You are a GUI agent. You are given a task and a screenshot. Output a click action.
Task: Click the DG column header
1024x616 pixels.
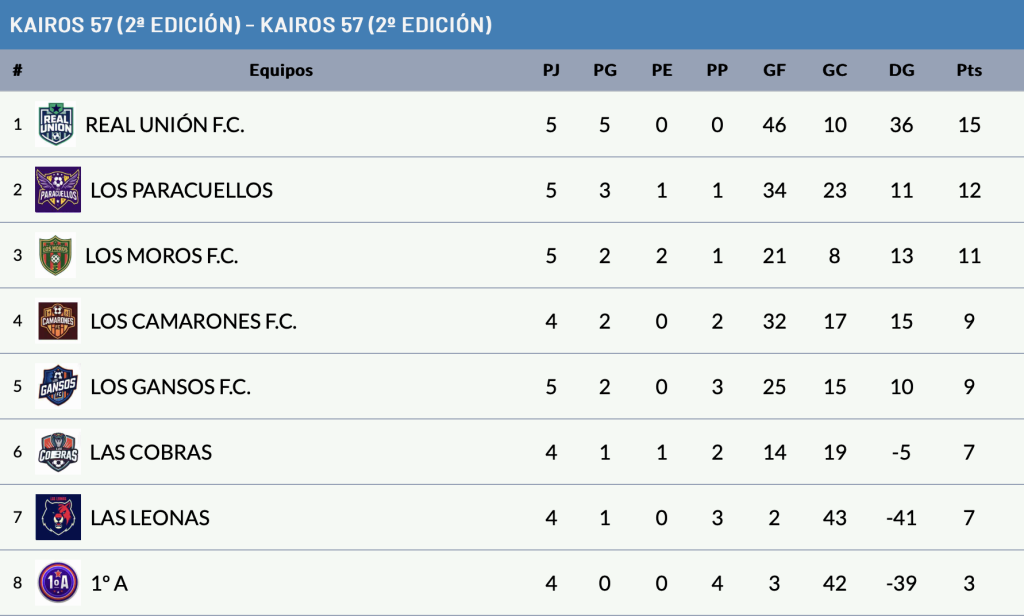pyautogui.click(x=901, y=70)
